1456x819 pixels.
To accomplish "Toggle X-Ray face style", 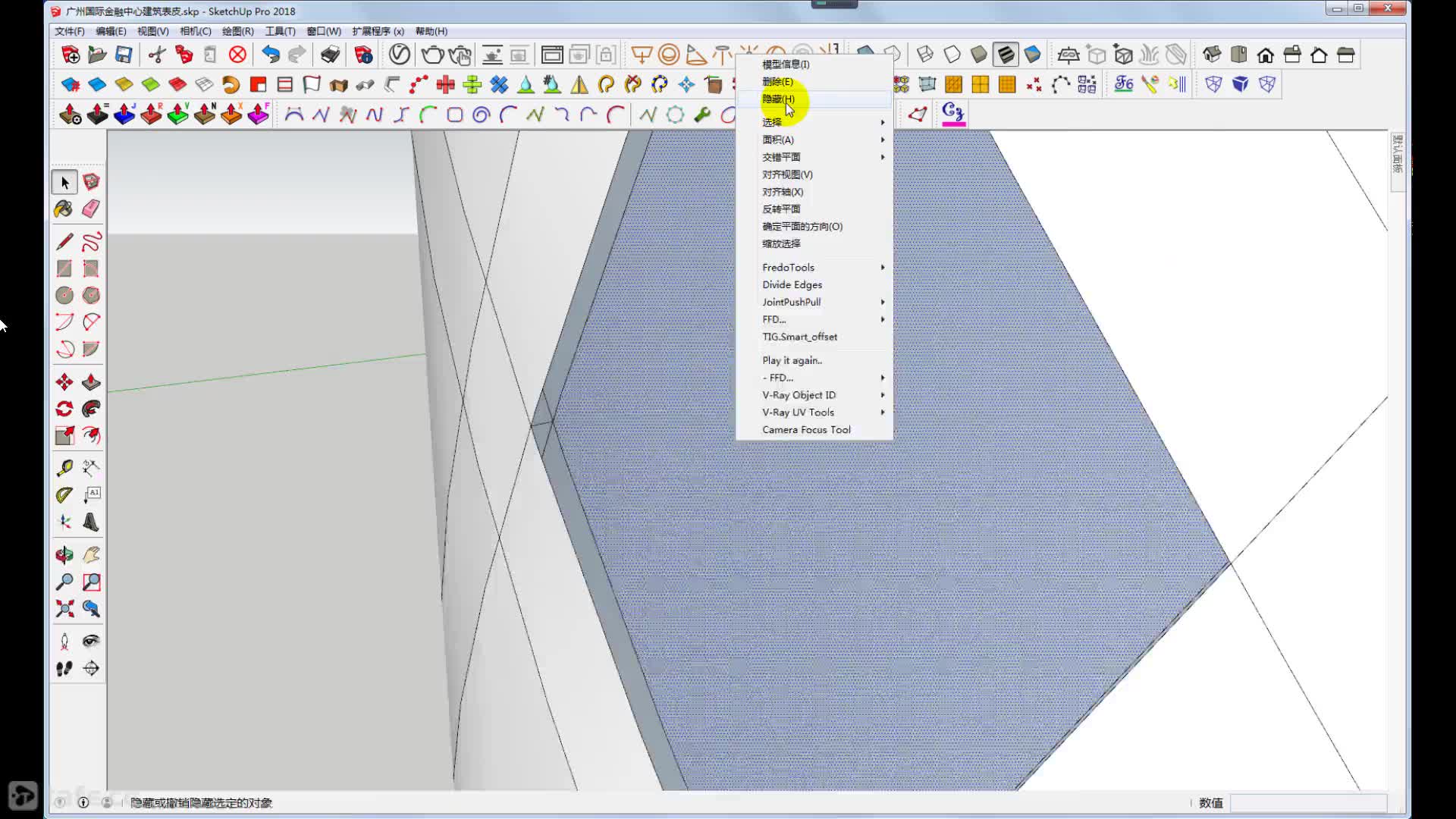I will tap(865, 52).
